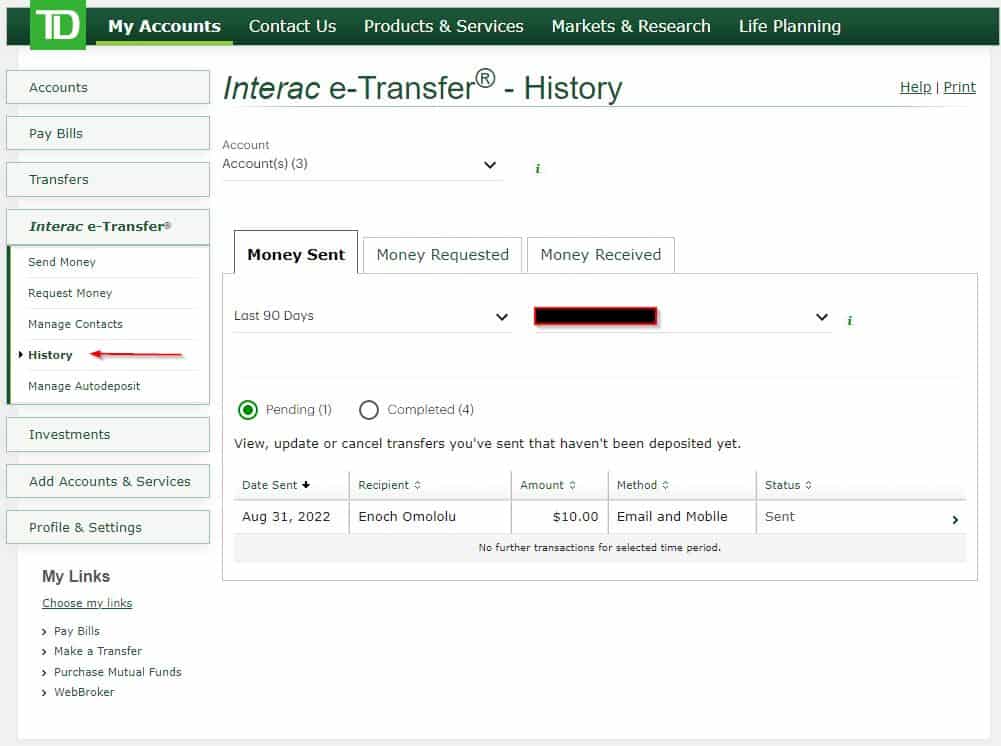Open Products & Services menu

pos(444,26)
